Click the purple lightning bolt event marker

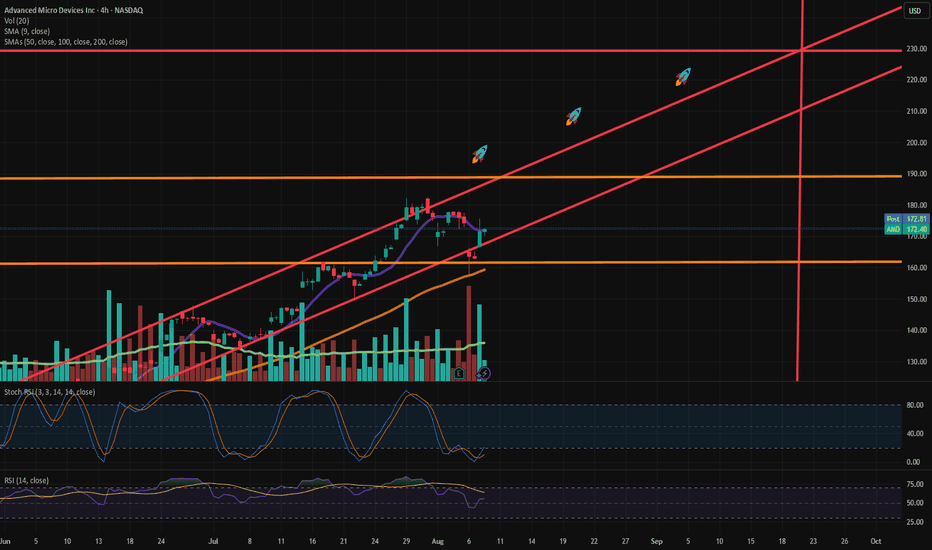(x=484, y=373)
